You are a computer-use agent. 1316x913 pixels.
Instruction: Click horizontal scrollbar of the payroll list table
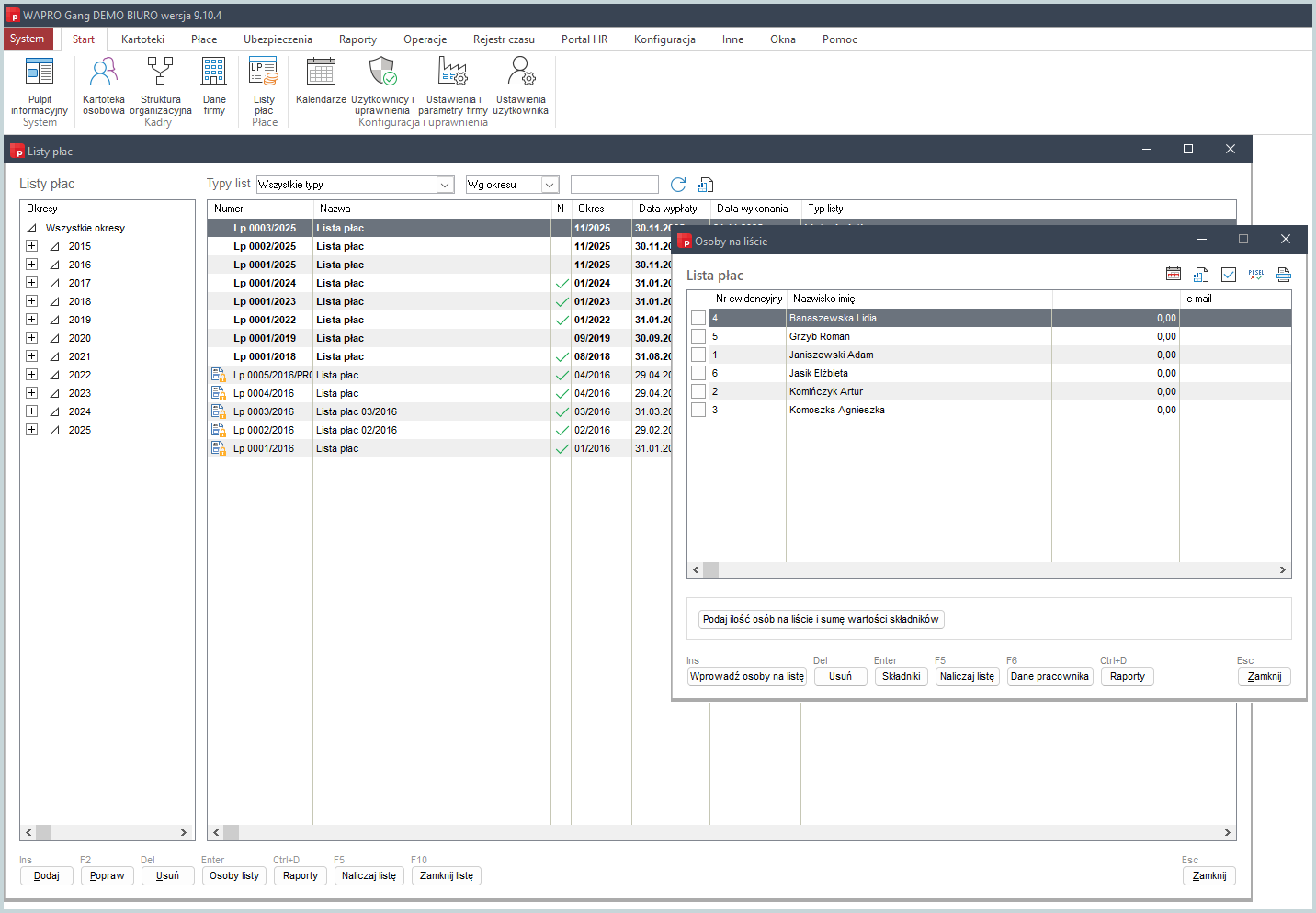721,832
